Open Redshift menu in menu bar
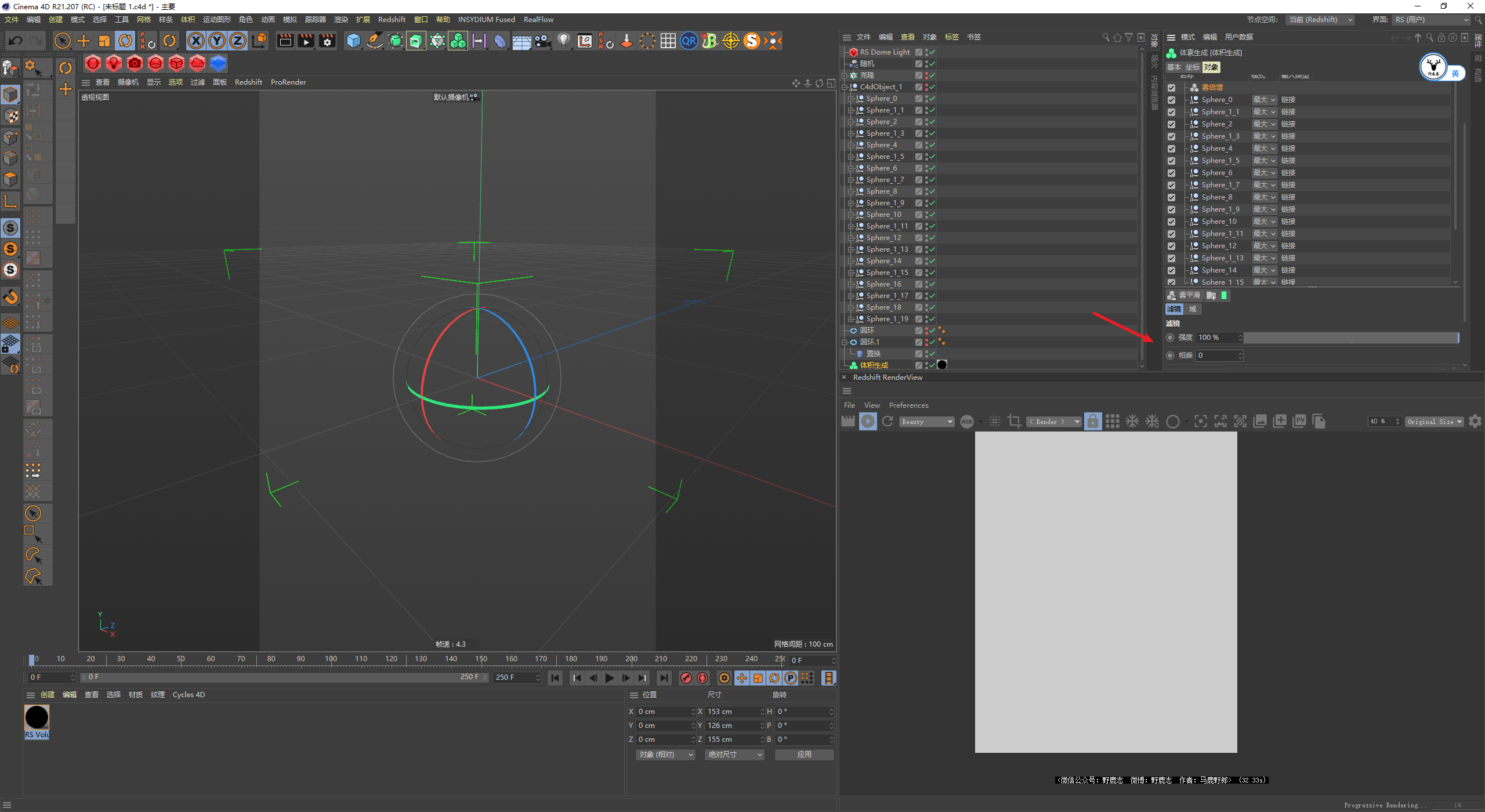Image resolution: width=1485 pixels, height=812 pixels. (392, 20)
